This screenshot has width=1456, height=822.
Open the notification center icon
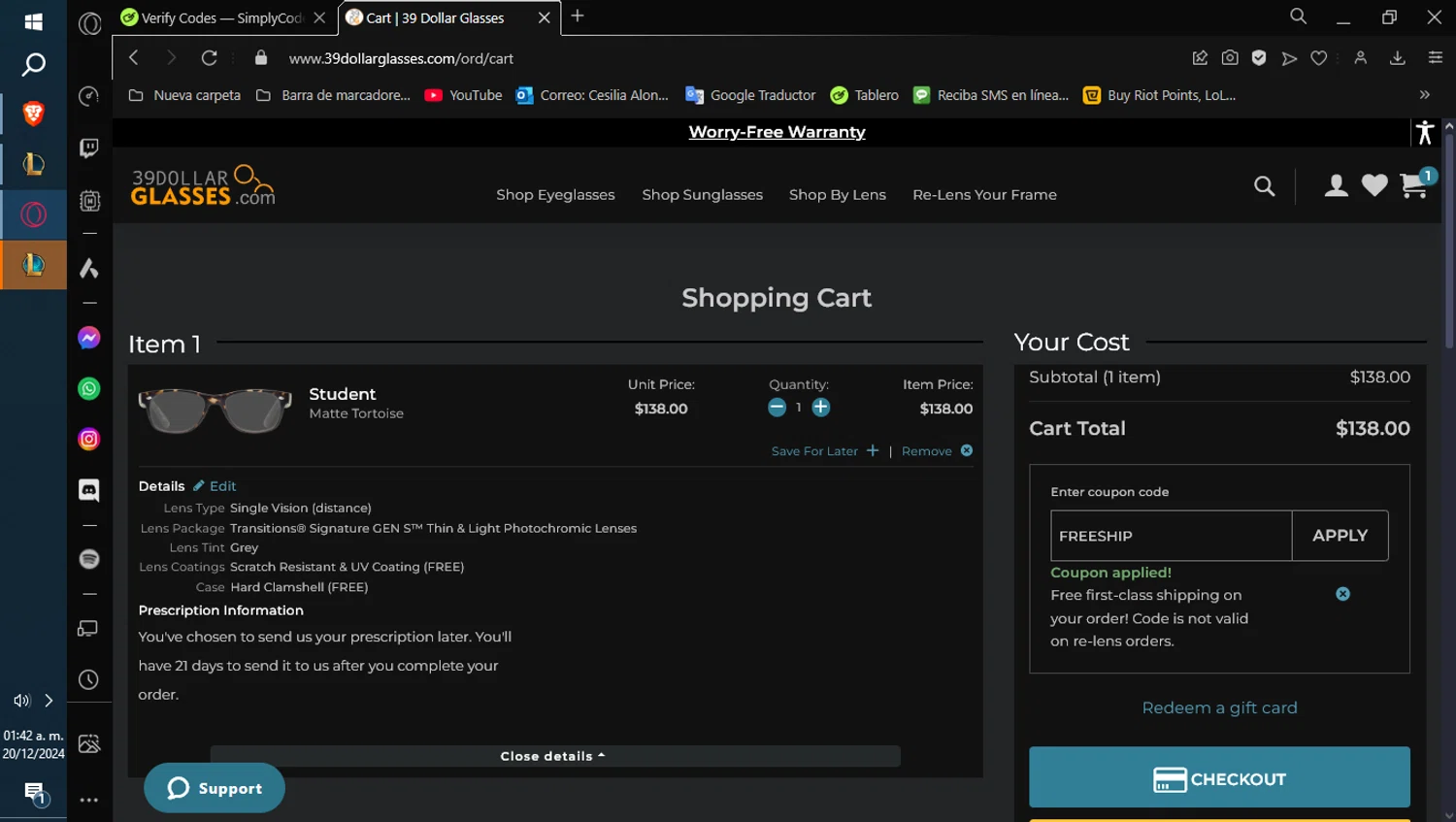(34, 794)
